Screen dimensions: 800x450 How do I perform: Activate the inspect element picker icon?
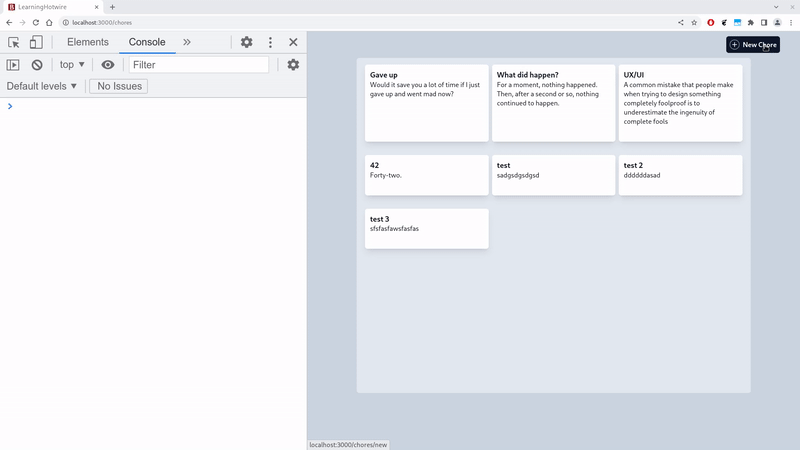14,42
